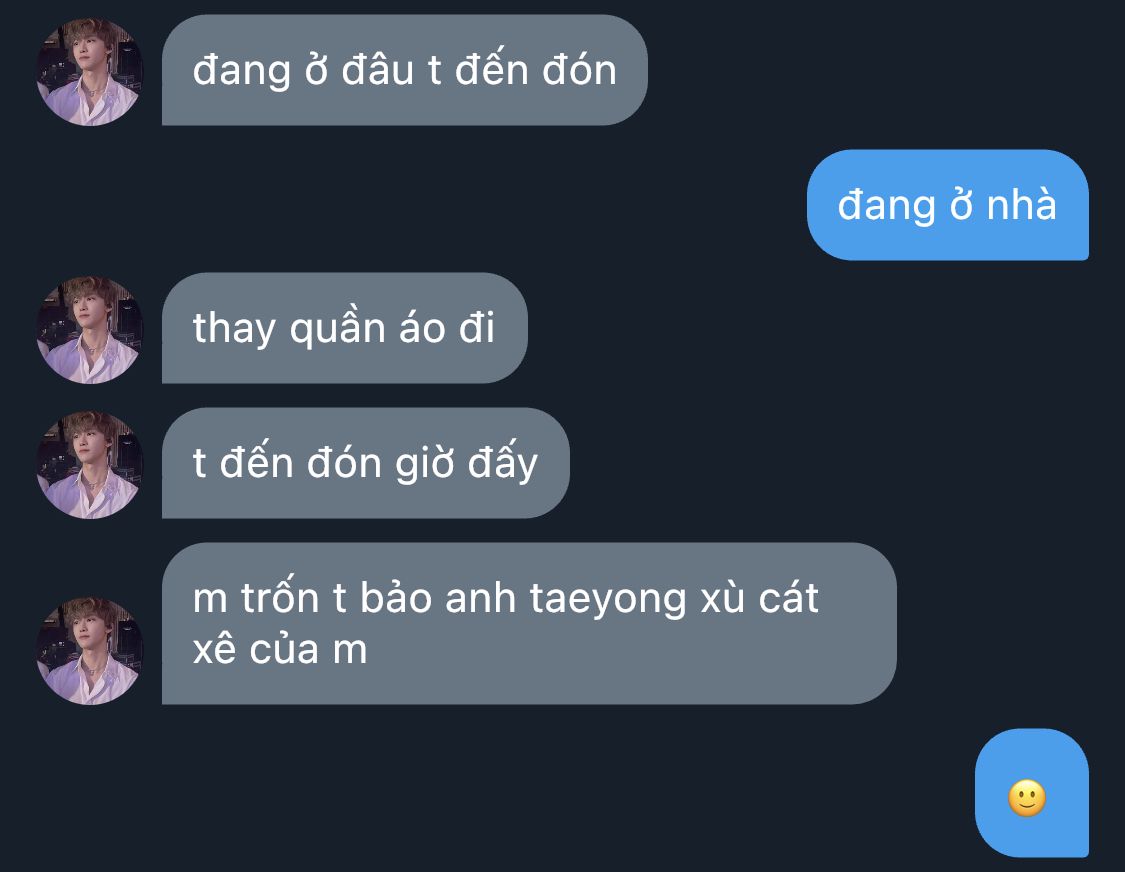
Task: Tap profile picture next to "thay quần áo đi"
Action: (x=90, y=329)
